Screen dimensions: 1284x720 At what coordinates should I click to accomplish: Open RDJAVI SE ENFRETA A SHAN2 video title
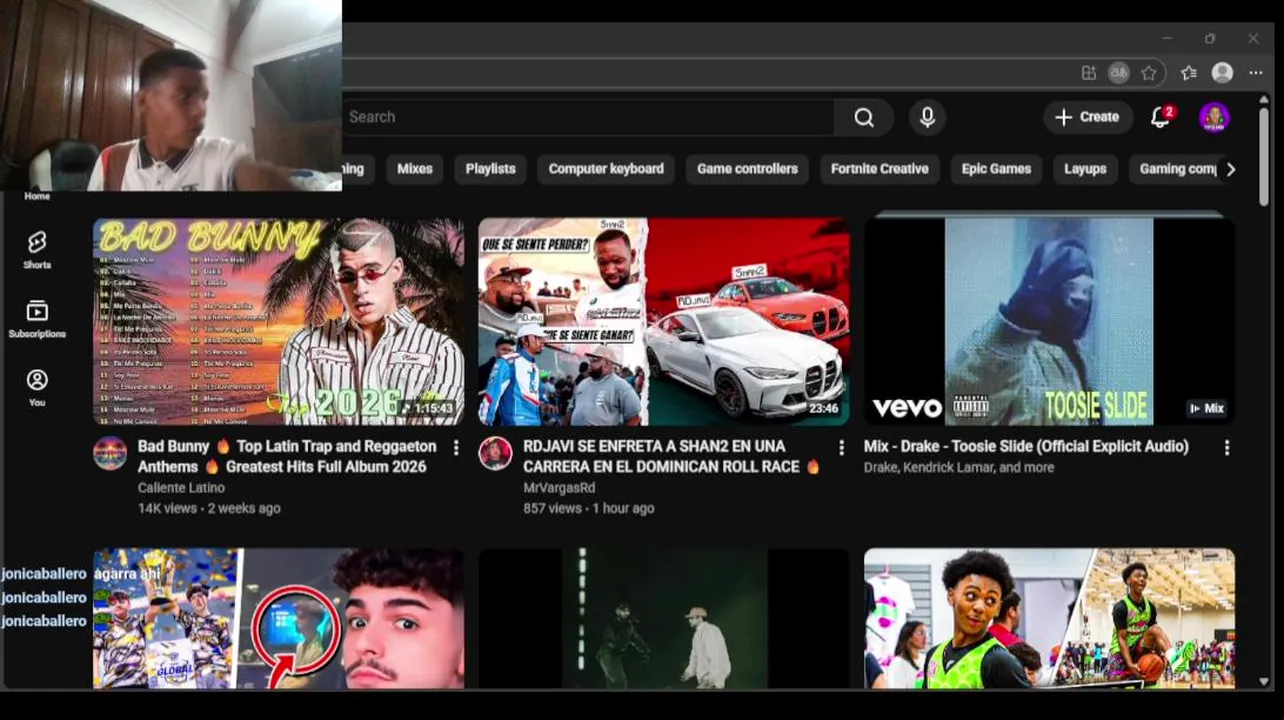pyautogui.click(x=672, y=456)
